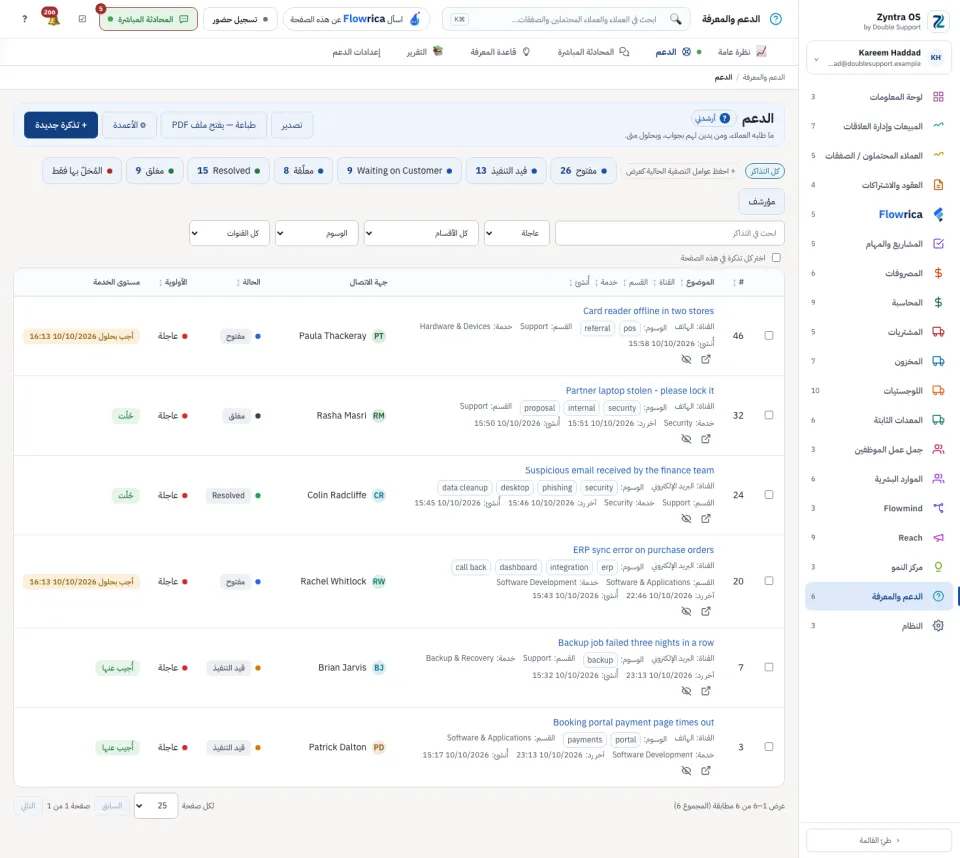Viewport: 960px width, 858px height.
Task: Select the checkbox for ticket 32
Action: click(x=769, y=415)
